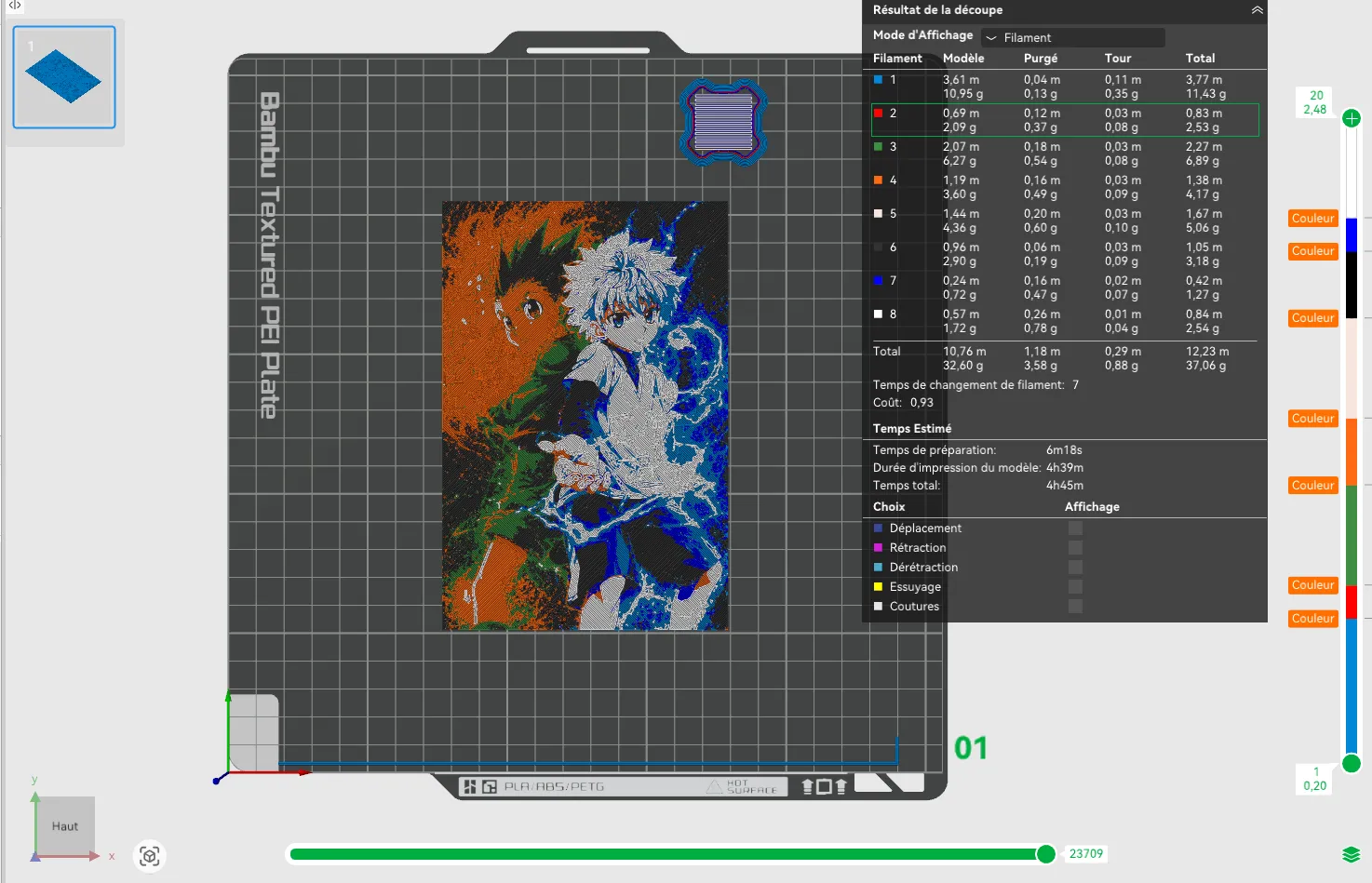Select plate 1 thumbnail
1372x883 pixels.
64,77
